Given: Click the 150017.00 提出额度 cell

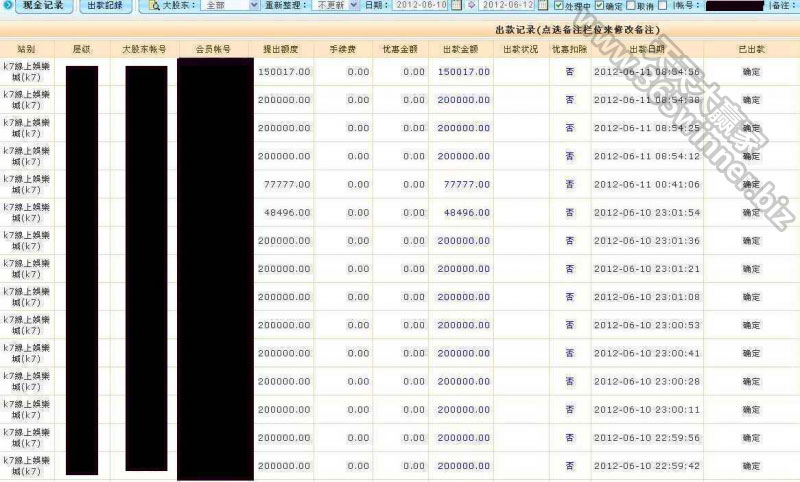Looking at the screenshot, I should click(284, 72).
